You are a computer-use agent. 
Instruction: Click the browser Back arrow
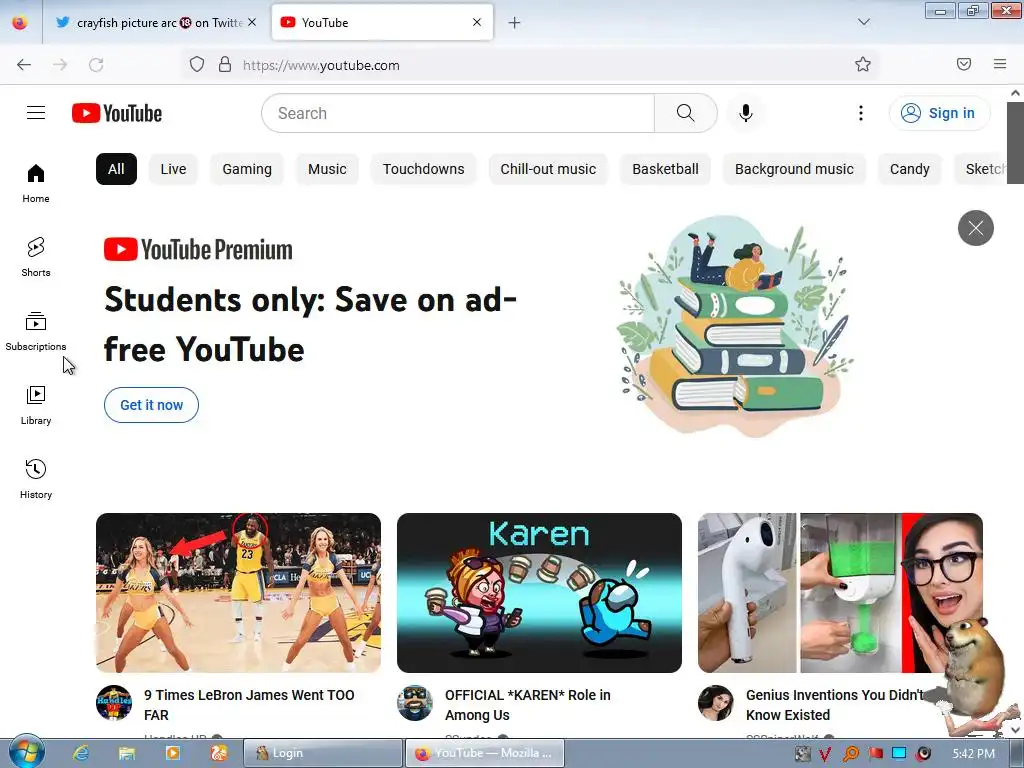click(x=24, y=65)
